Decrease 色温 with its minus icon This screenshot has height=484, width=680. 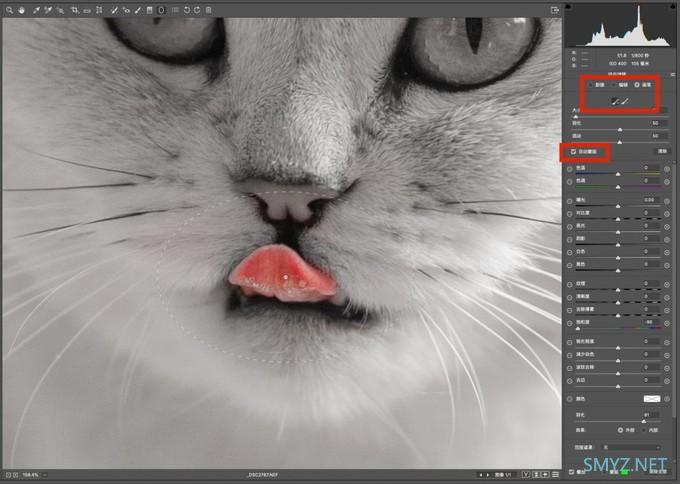[569, 169]
